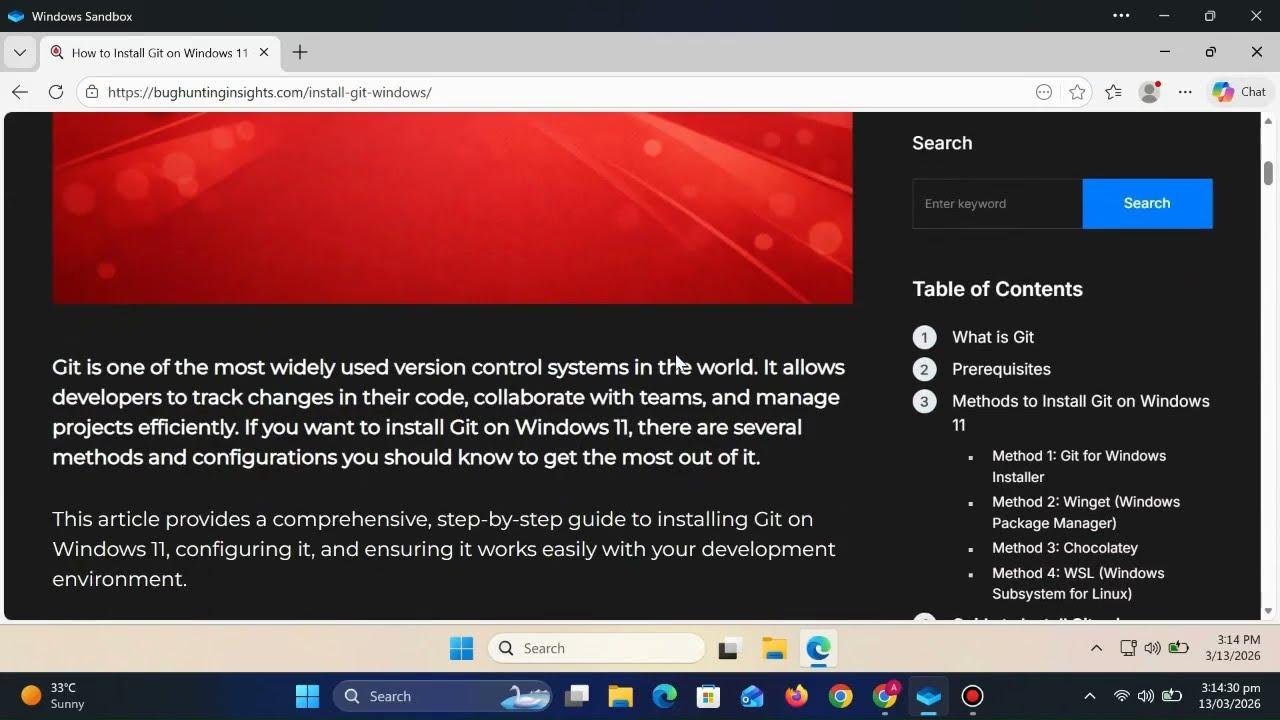Jump to Prerequisites section
The height and width of the screenshot is (720, 1280).
(1001, 369)
